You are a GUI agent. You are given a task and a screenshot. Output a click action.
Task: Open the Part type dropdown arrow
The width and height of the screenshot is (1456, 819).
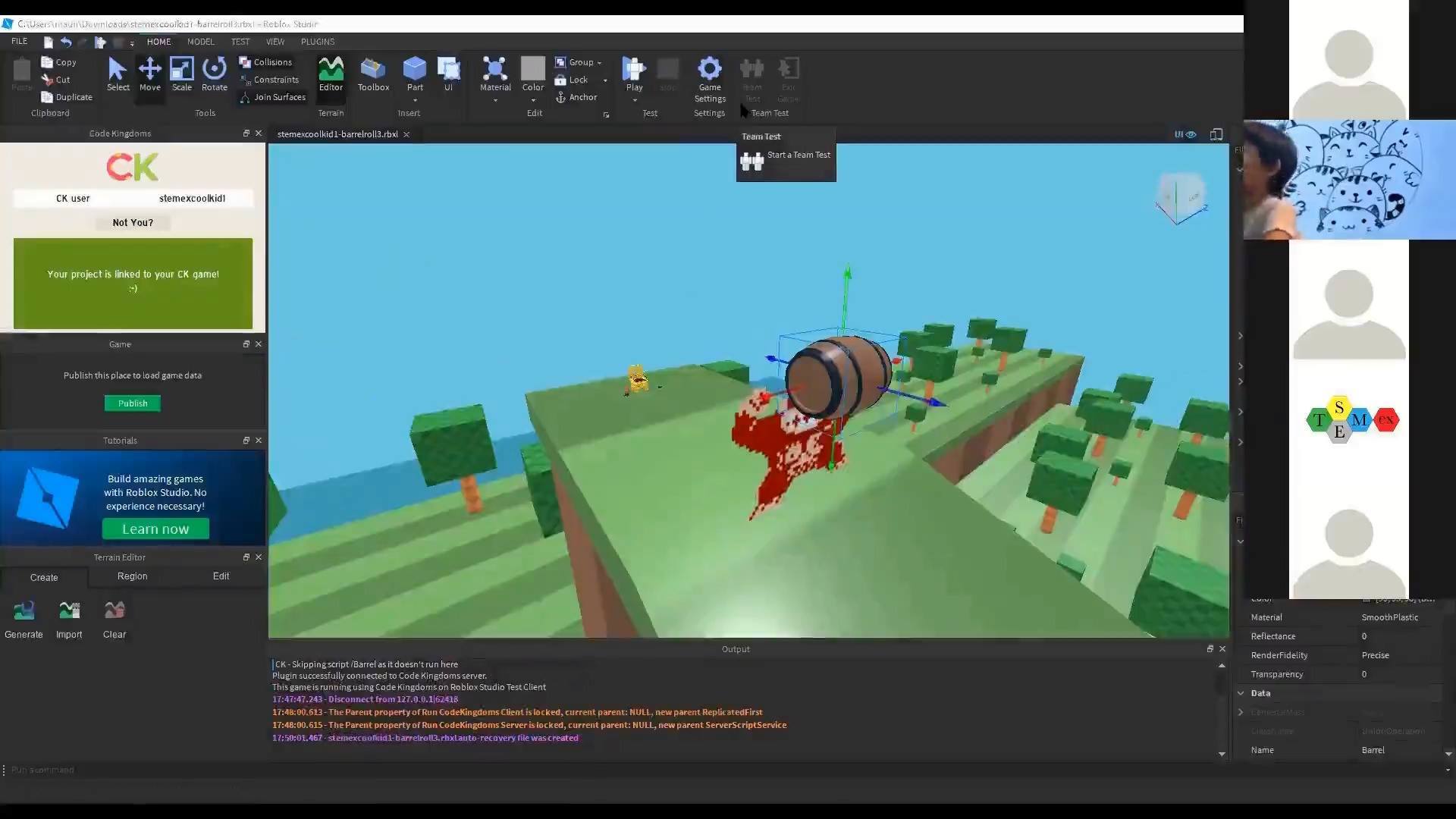[x=415, y=100]
